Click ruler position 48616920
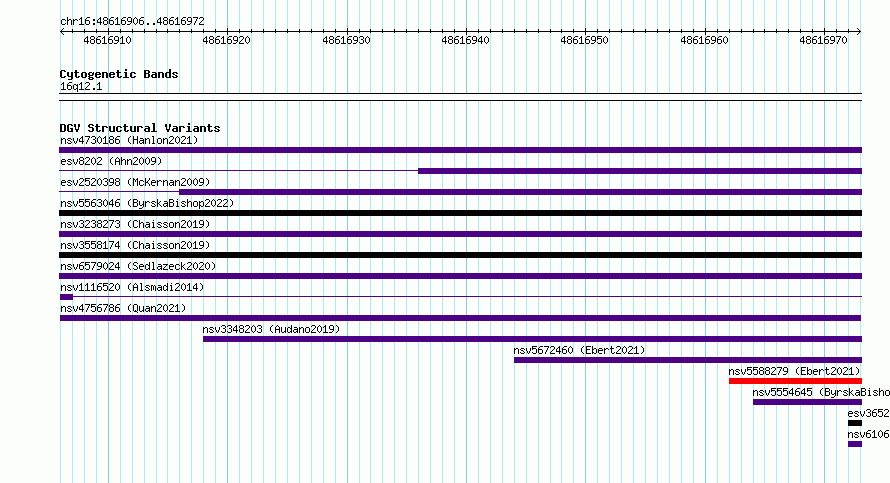 coord(226,40)
